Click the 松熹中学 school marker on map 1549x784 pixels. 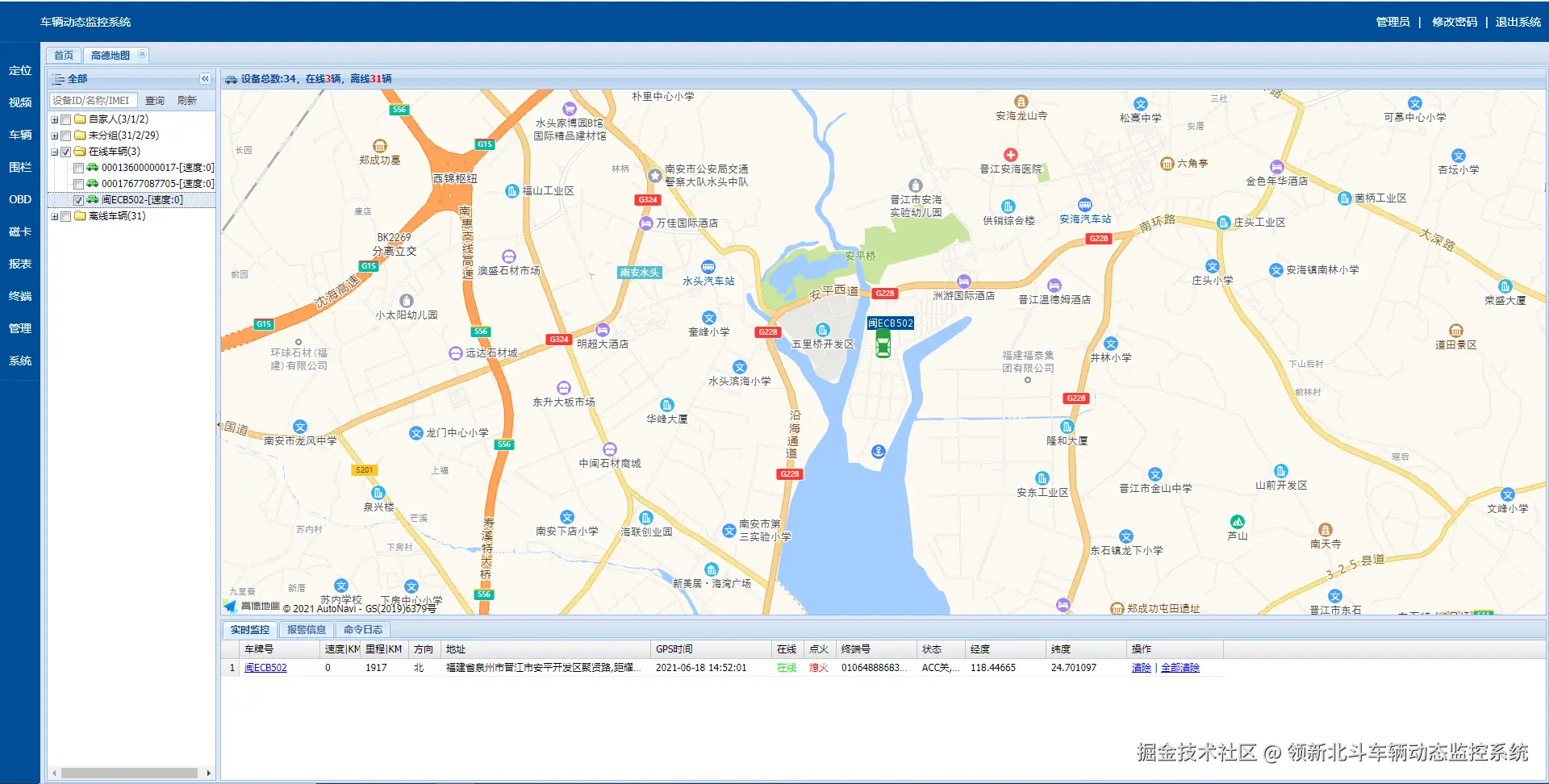click(1141, 104)
